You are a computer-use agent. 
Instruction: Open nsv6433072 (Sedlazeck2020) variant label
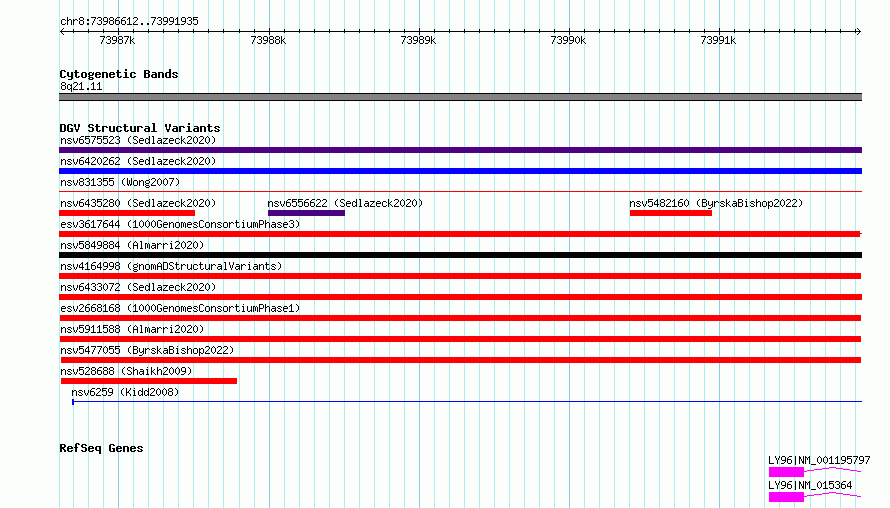(138, 287)
